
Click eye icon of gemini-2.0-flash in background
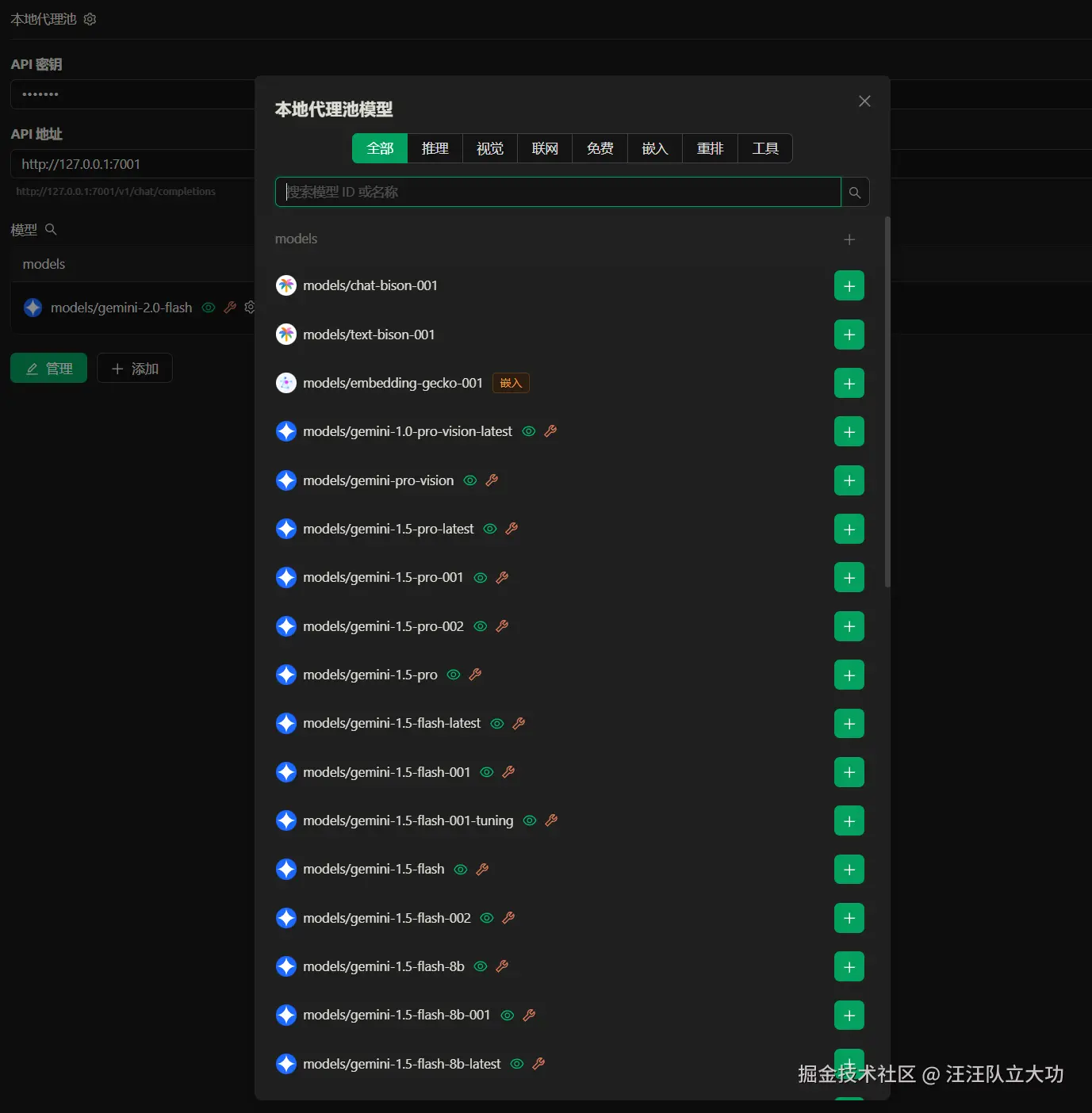tap(209, 308)
